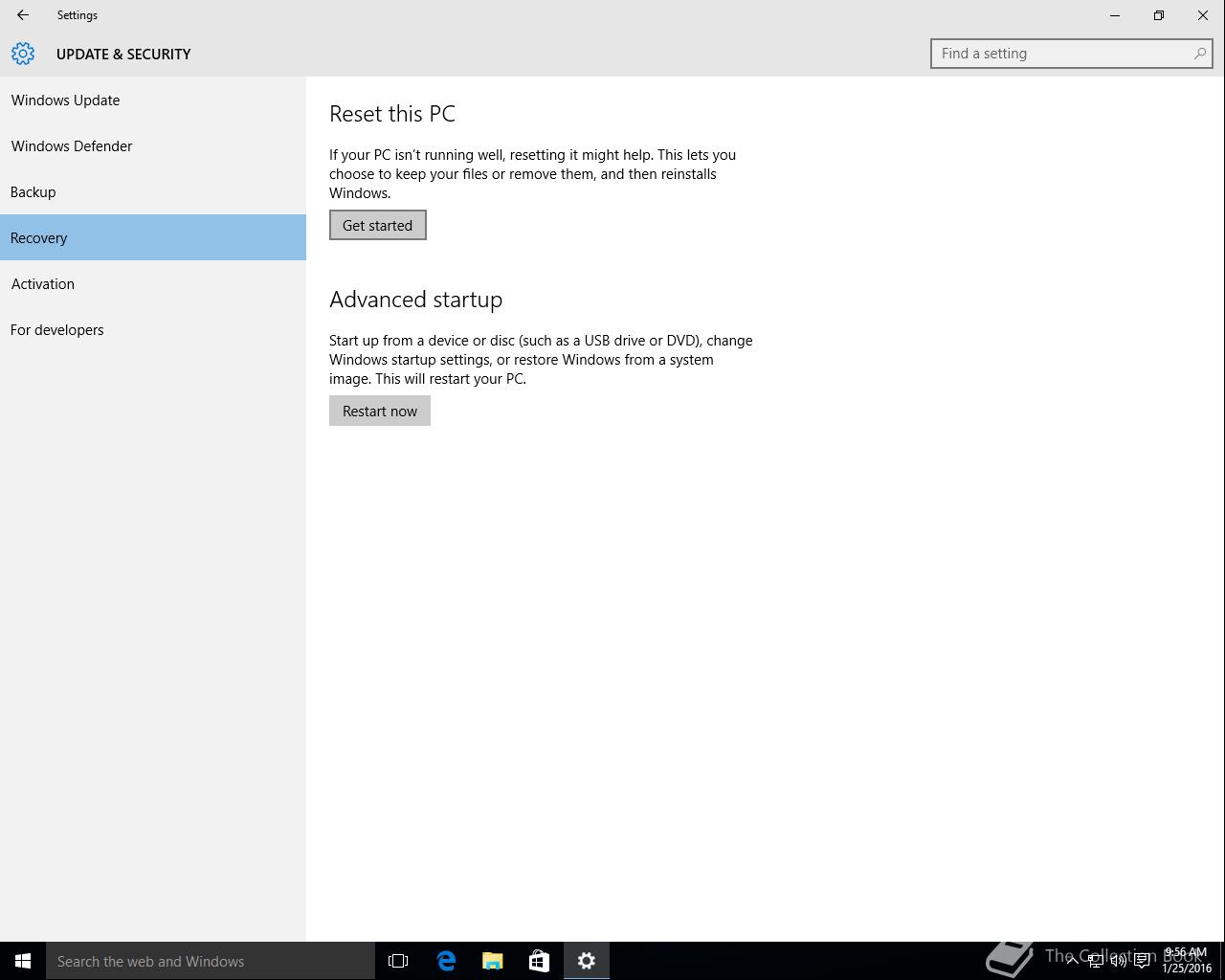Viewport: 1225px width, 980px height.
Task: Click Restart now under Advanced startup
Action: point(380,411)
